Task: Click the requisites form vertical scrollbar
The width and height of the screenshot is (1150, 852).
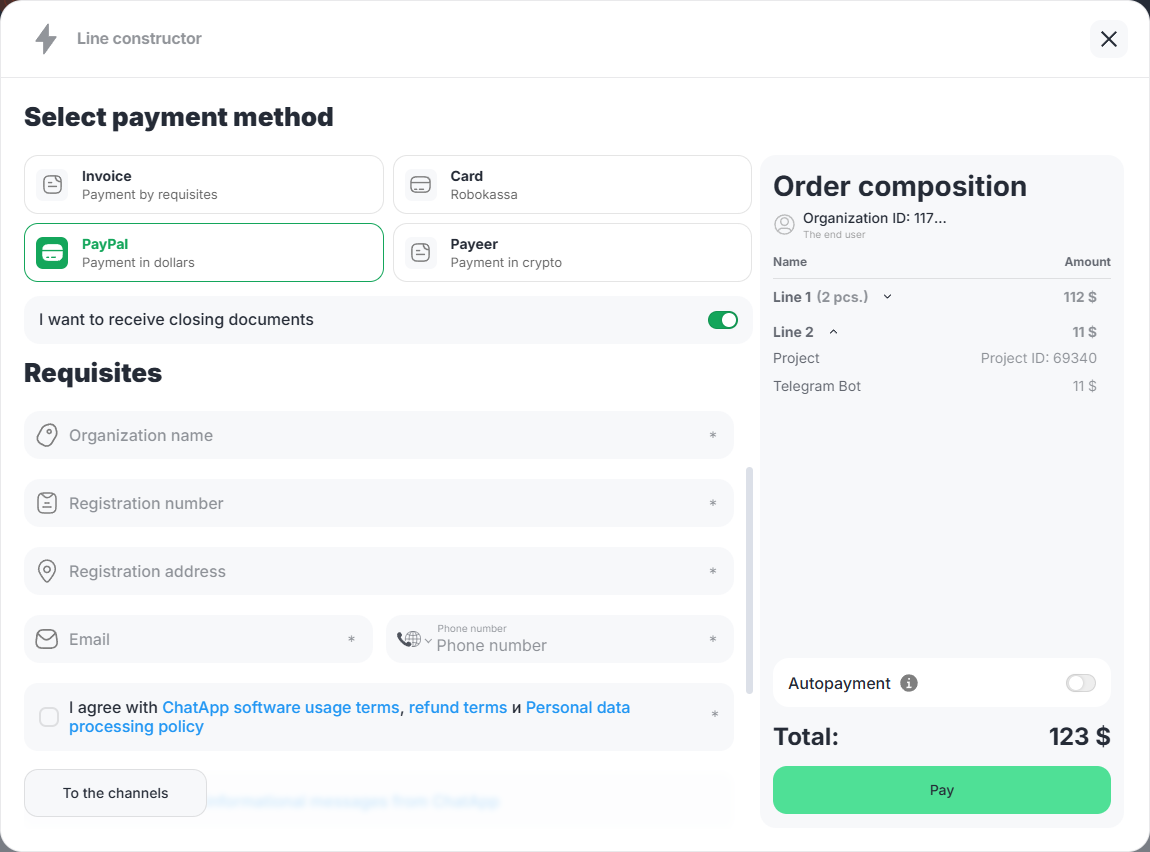Action: click(750, 580)
